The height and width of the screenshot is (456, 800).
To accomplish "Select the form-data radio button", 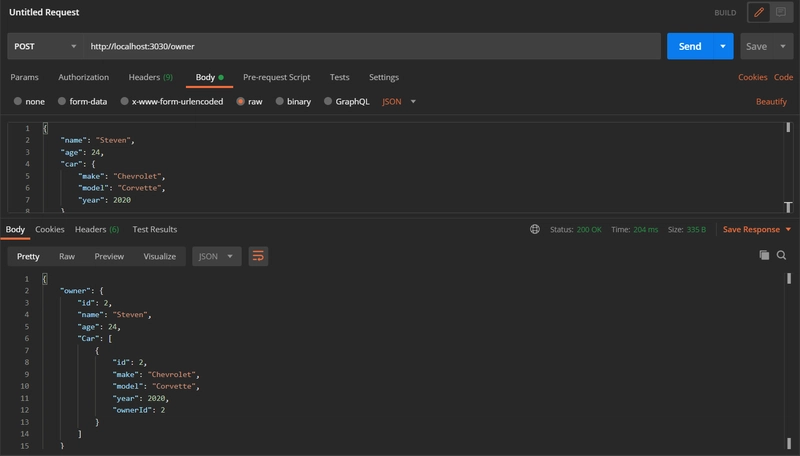I will coord(62,101).
